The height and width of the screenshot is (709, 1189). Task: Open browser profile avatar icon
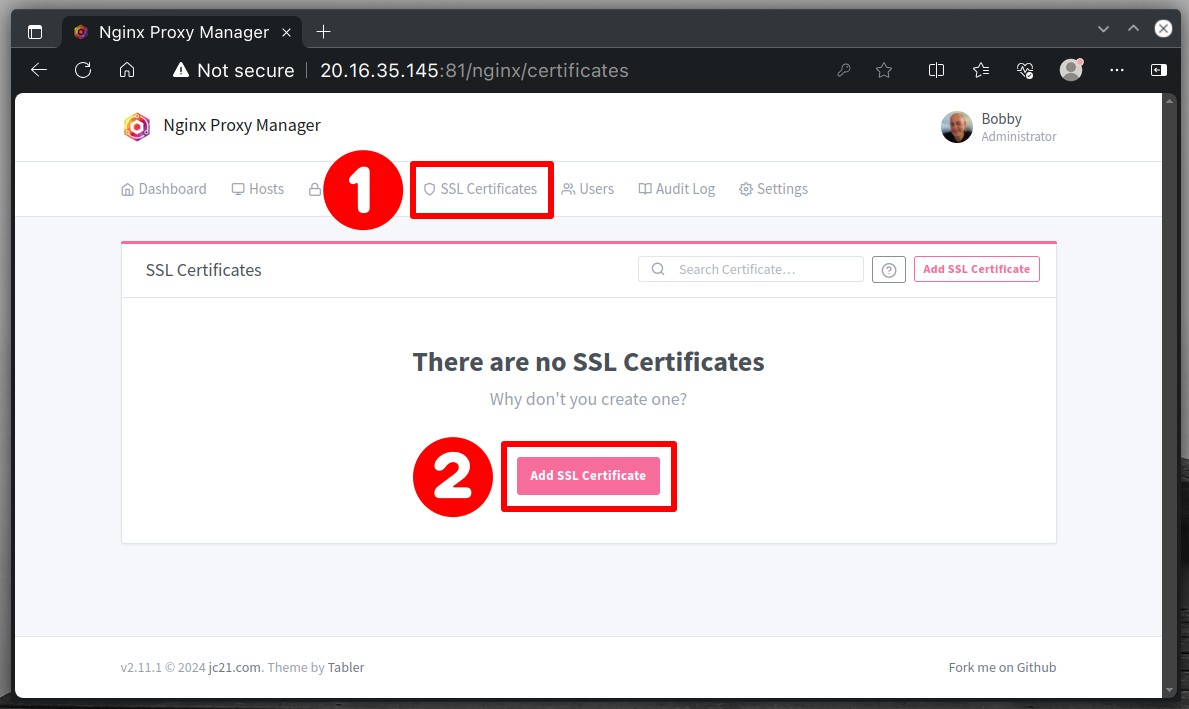1071,70
